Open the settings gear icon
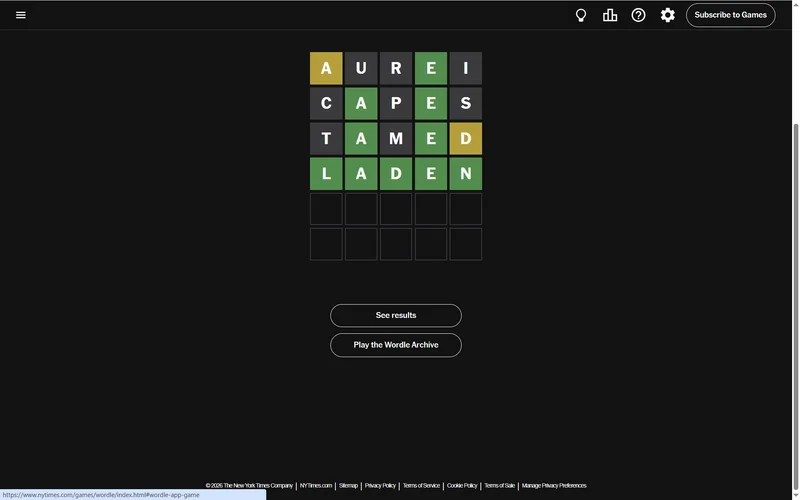 [667, 15]
